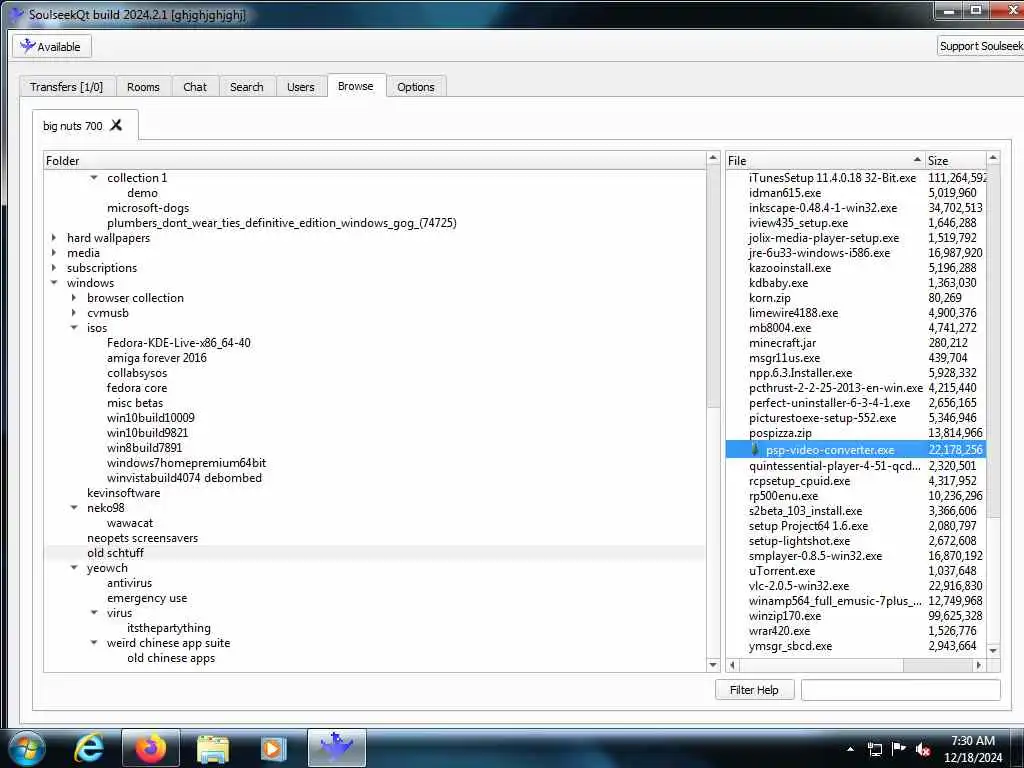The image size is (1024, 768).
Task: Collapse the weird chinese app suite folder
Action: (94, 643)
